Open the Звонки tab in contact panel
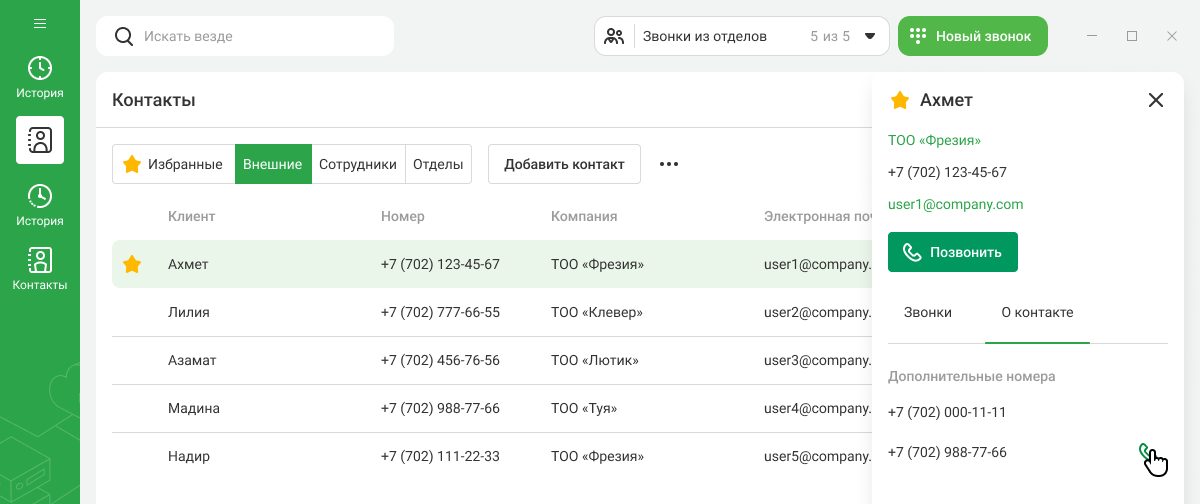1200x504 pixels. 927,312
